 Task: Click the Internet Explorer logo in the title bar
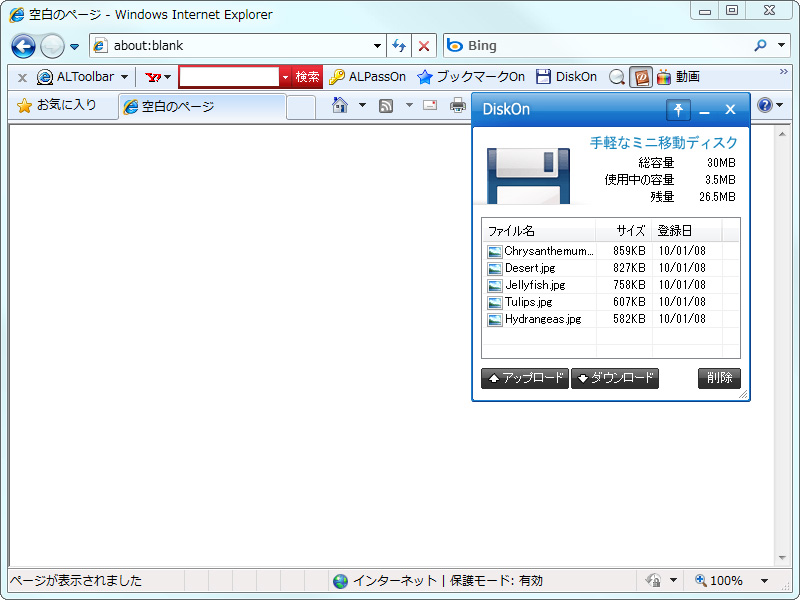click(17, 14)
